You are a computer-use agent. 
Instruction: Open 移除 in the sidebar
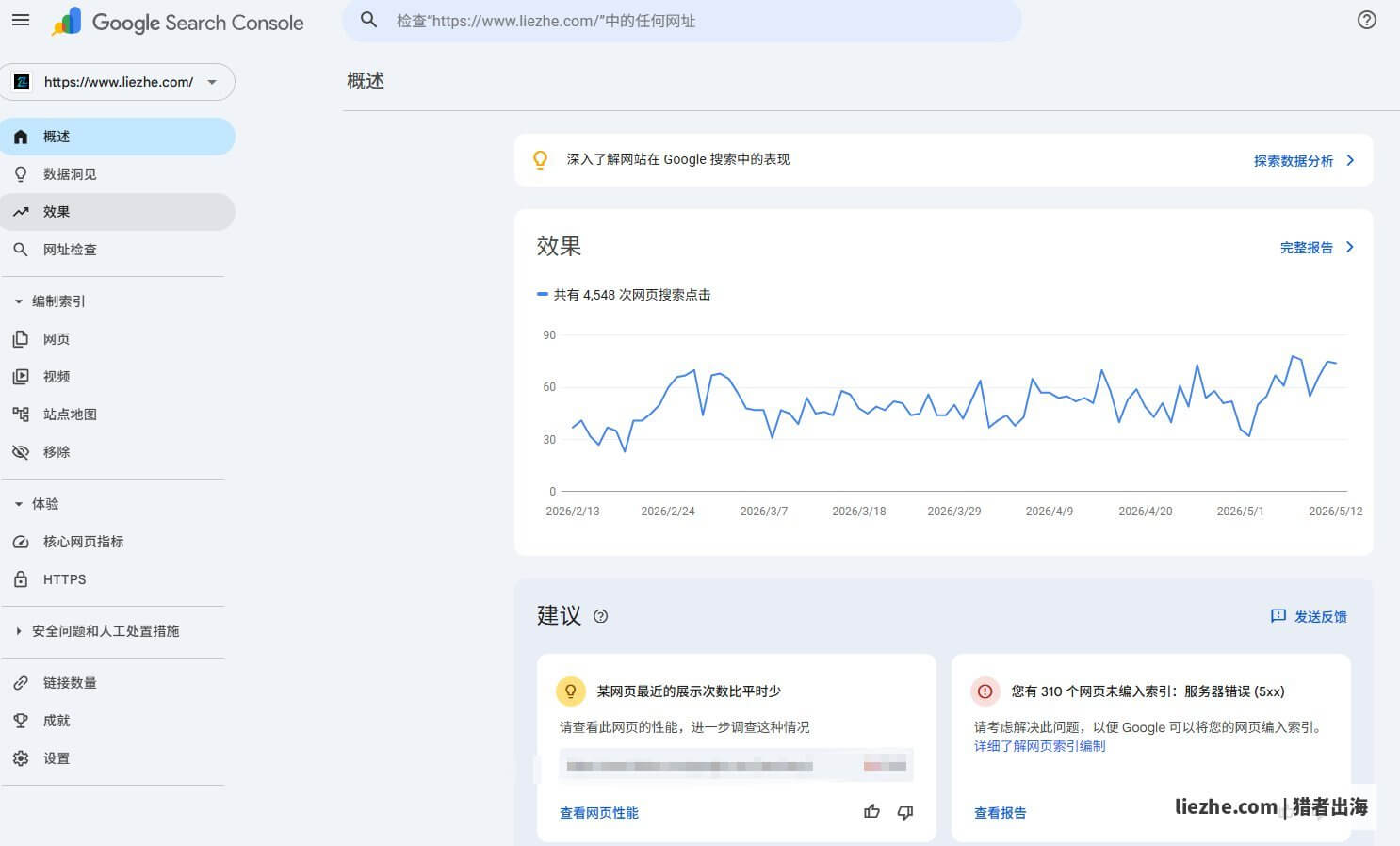[x=118, y=452]
